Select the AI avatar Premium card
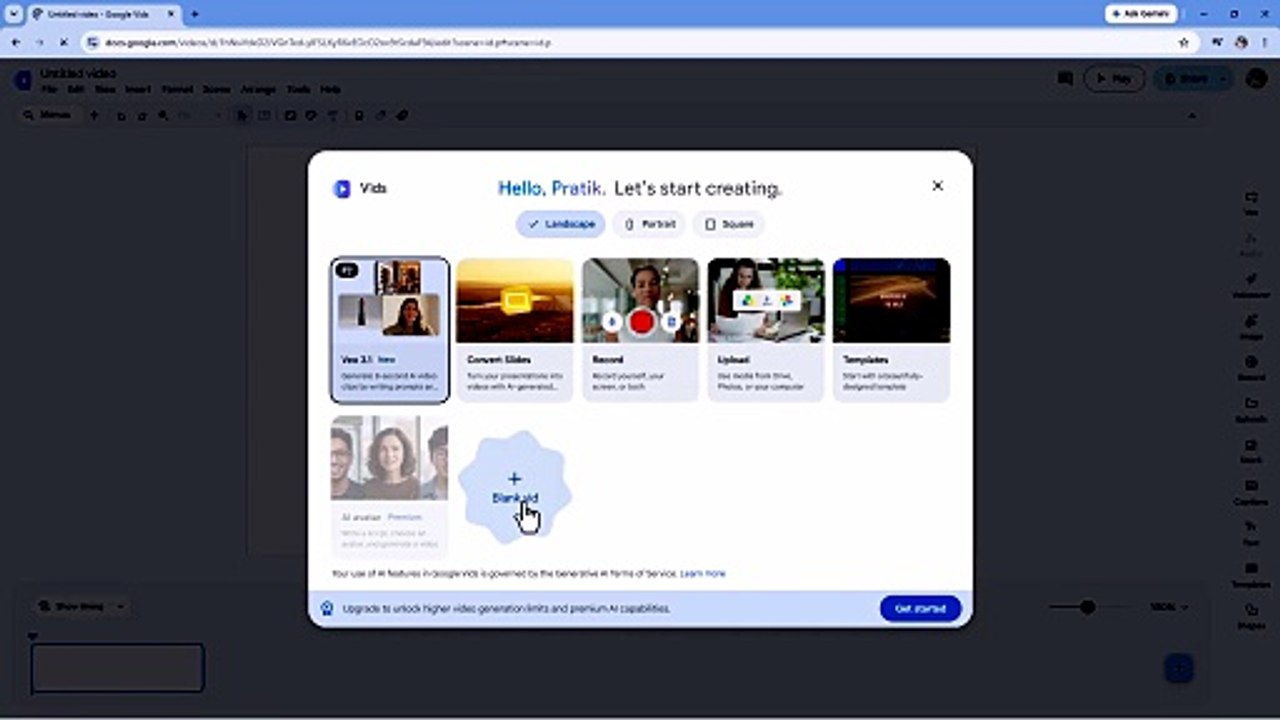The image size is (1280, 720). pyautogui.click(x=390, y=486)
